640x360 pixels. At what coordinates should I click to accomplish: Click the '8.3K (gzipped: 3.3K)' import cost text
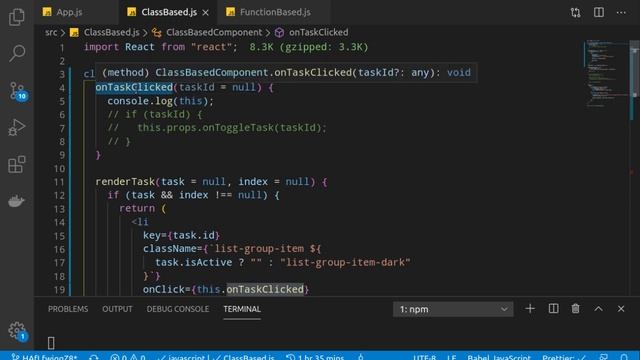coord(309,47)
